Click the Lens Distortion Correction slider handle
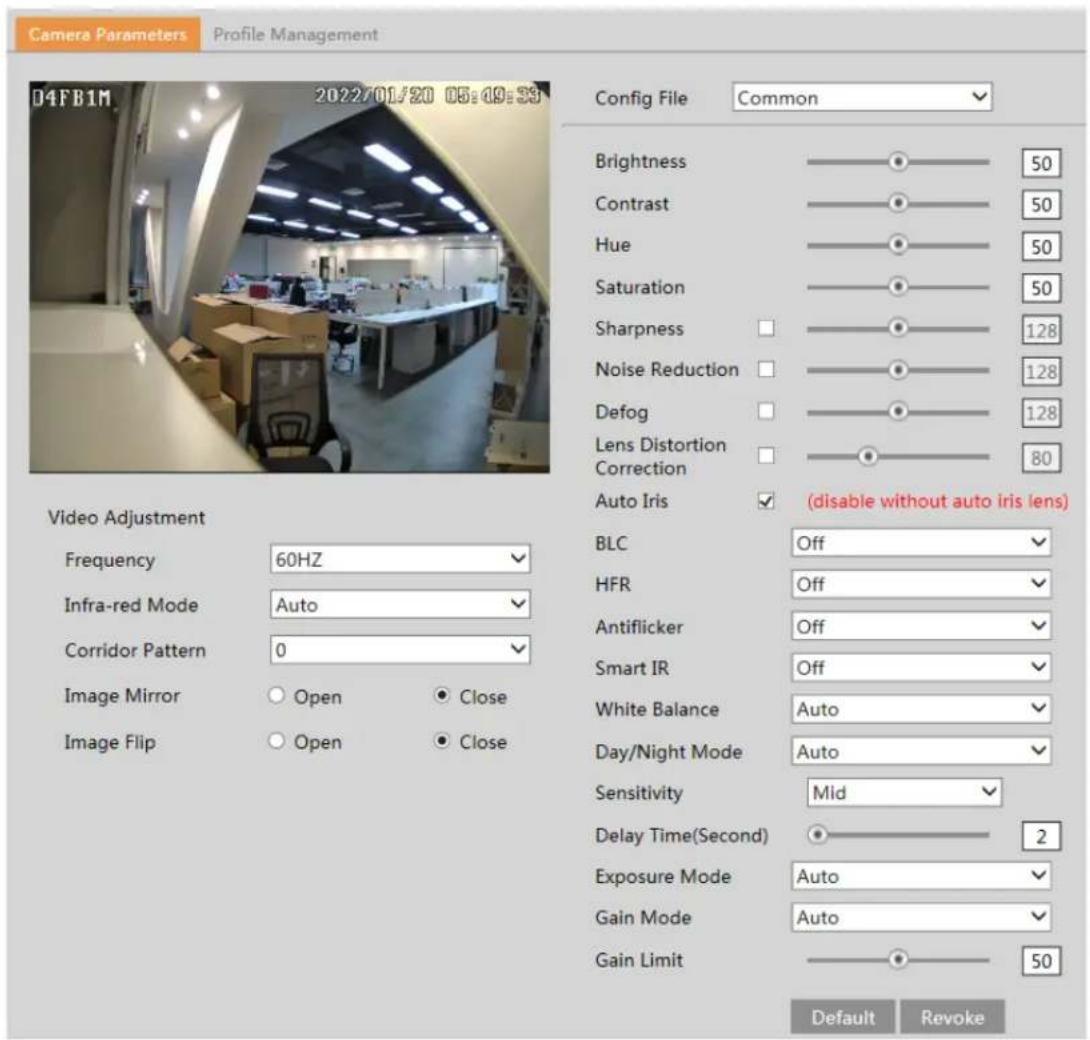 tap(868, 457)
